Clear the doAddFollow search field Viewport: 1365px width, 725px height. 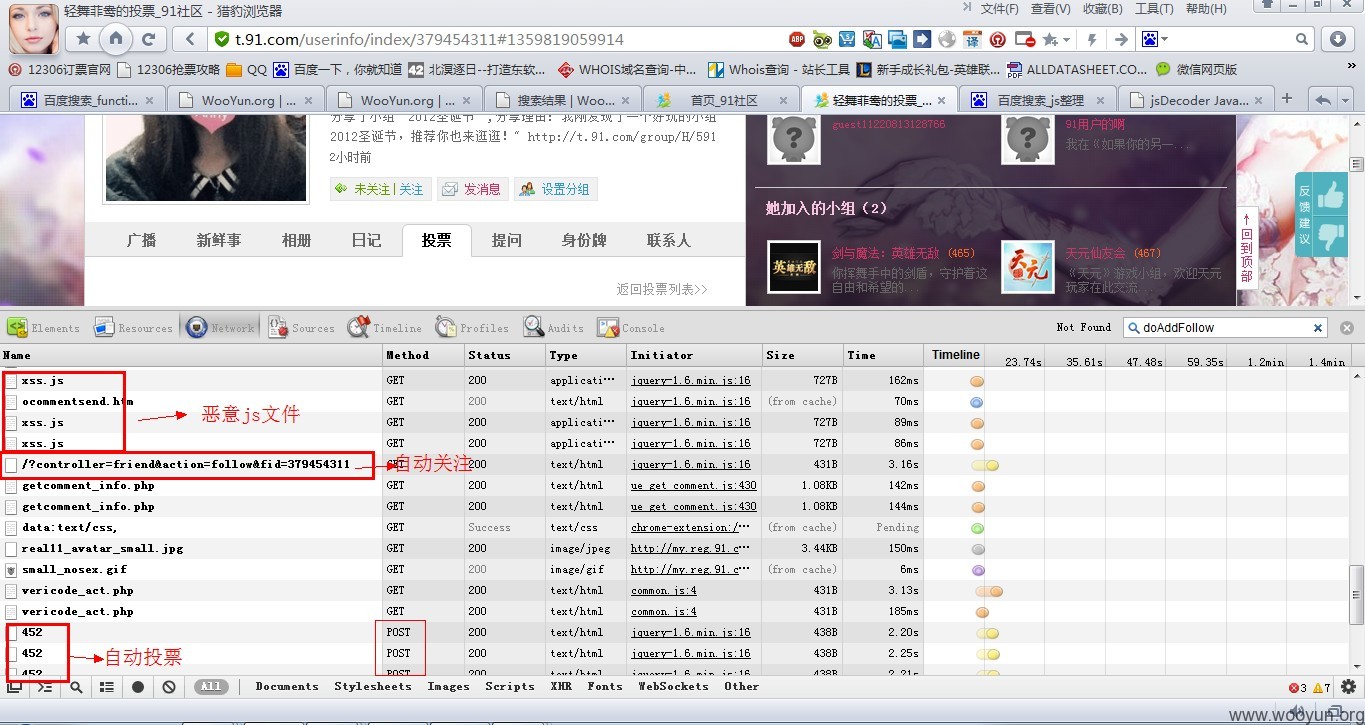1318,328
